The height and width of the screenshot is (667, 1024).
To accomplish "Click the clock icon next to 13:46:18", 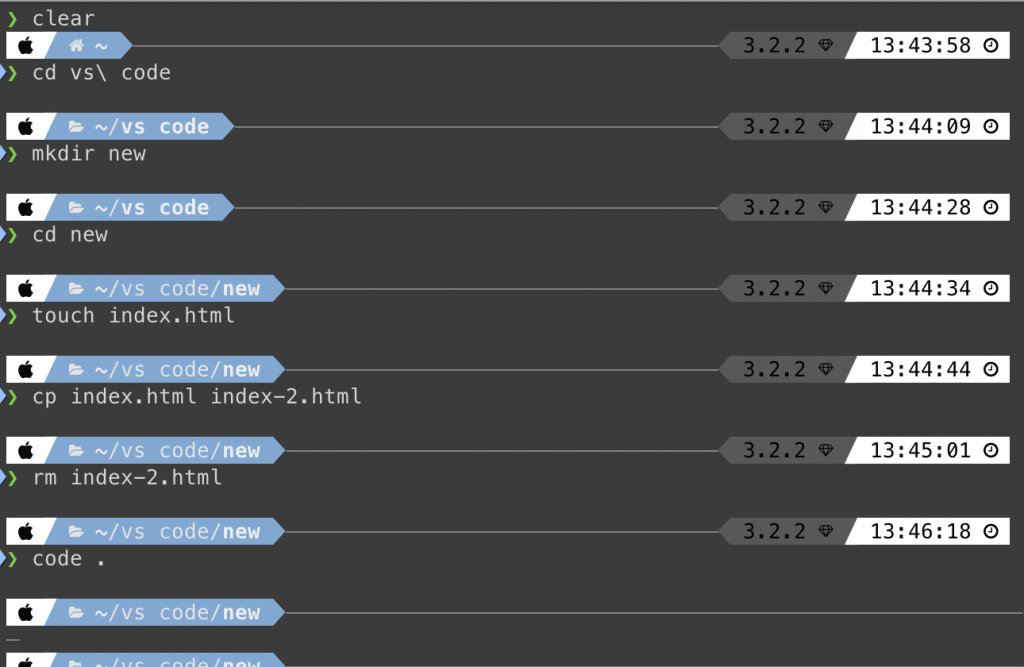I will pyautogui.click(x=991, y=531).
